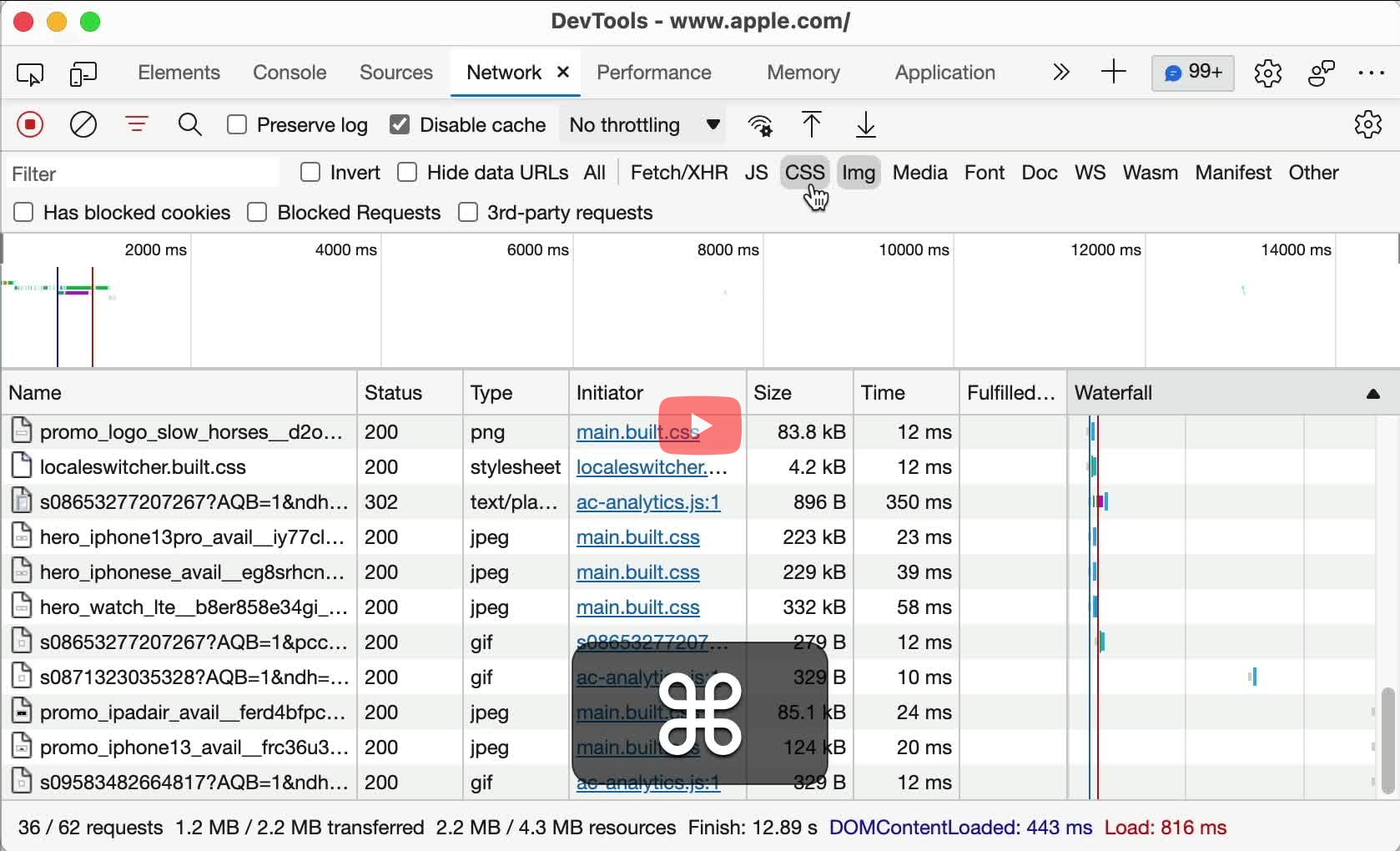Uncheck Disable cache checkbox
This screenshot has width=1400, height=851.
(400, 125)
